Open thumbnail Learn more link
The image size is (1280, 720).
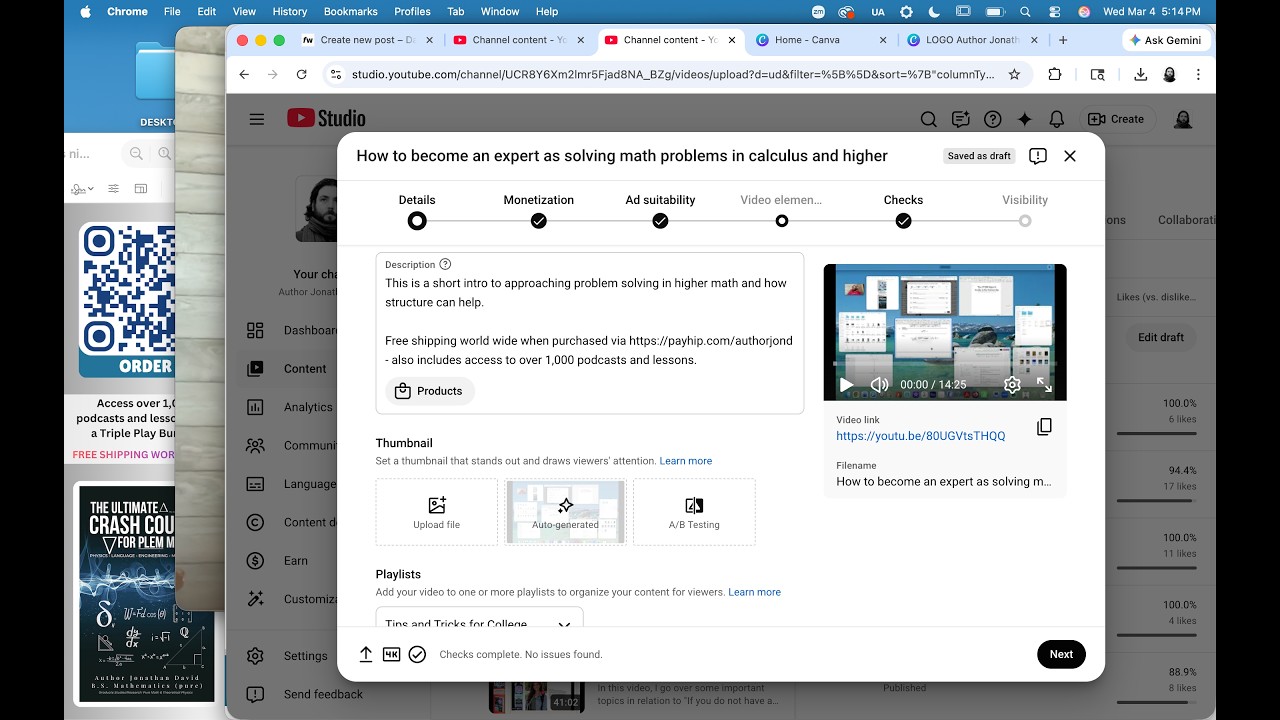click(686, 461)
